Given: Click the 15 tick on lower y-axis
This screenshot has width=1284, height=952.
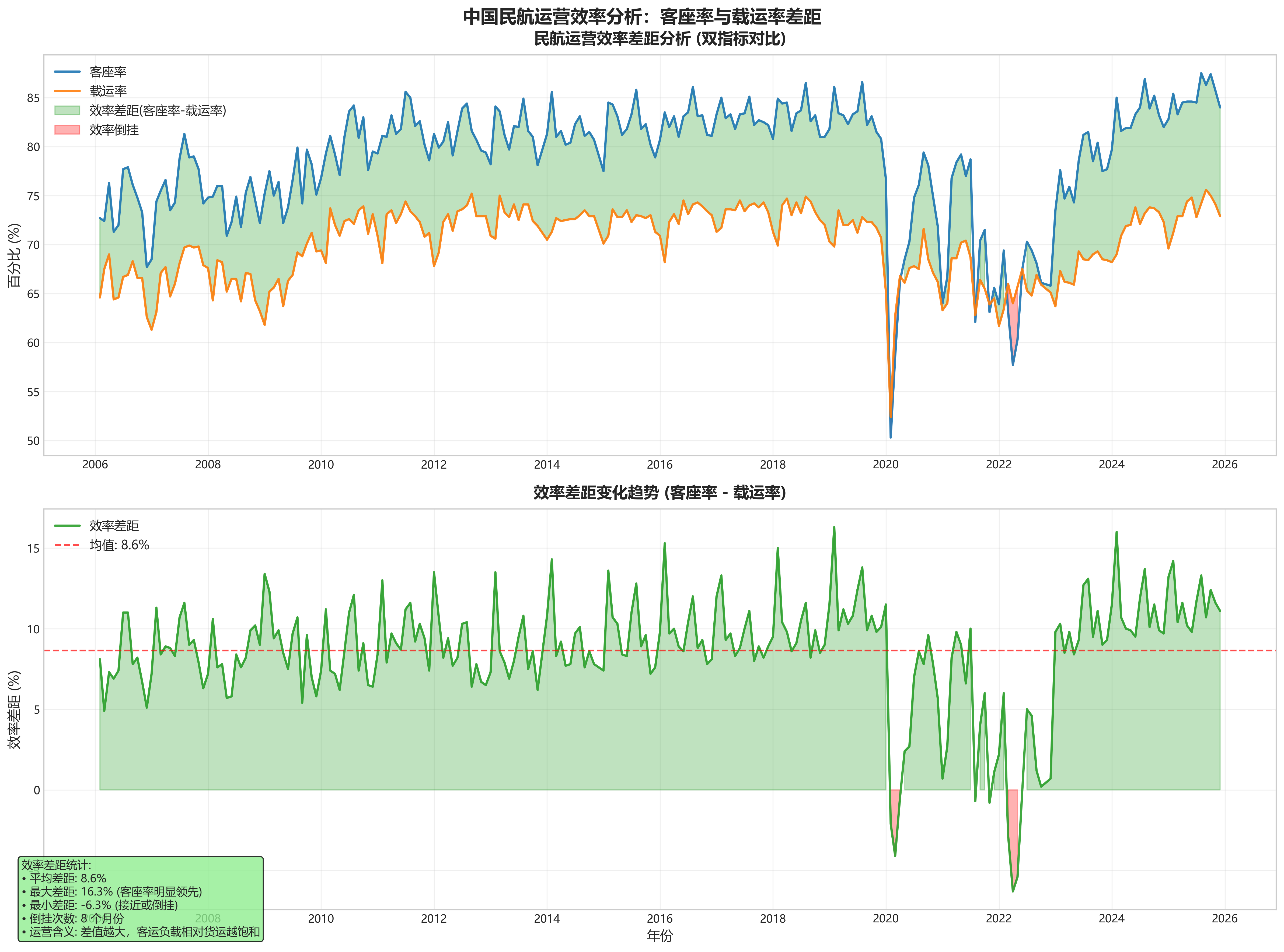Looking at the screenshot, I should click(33, 548).
